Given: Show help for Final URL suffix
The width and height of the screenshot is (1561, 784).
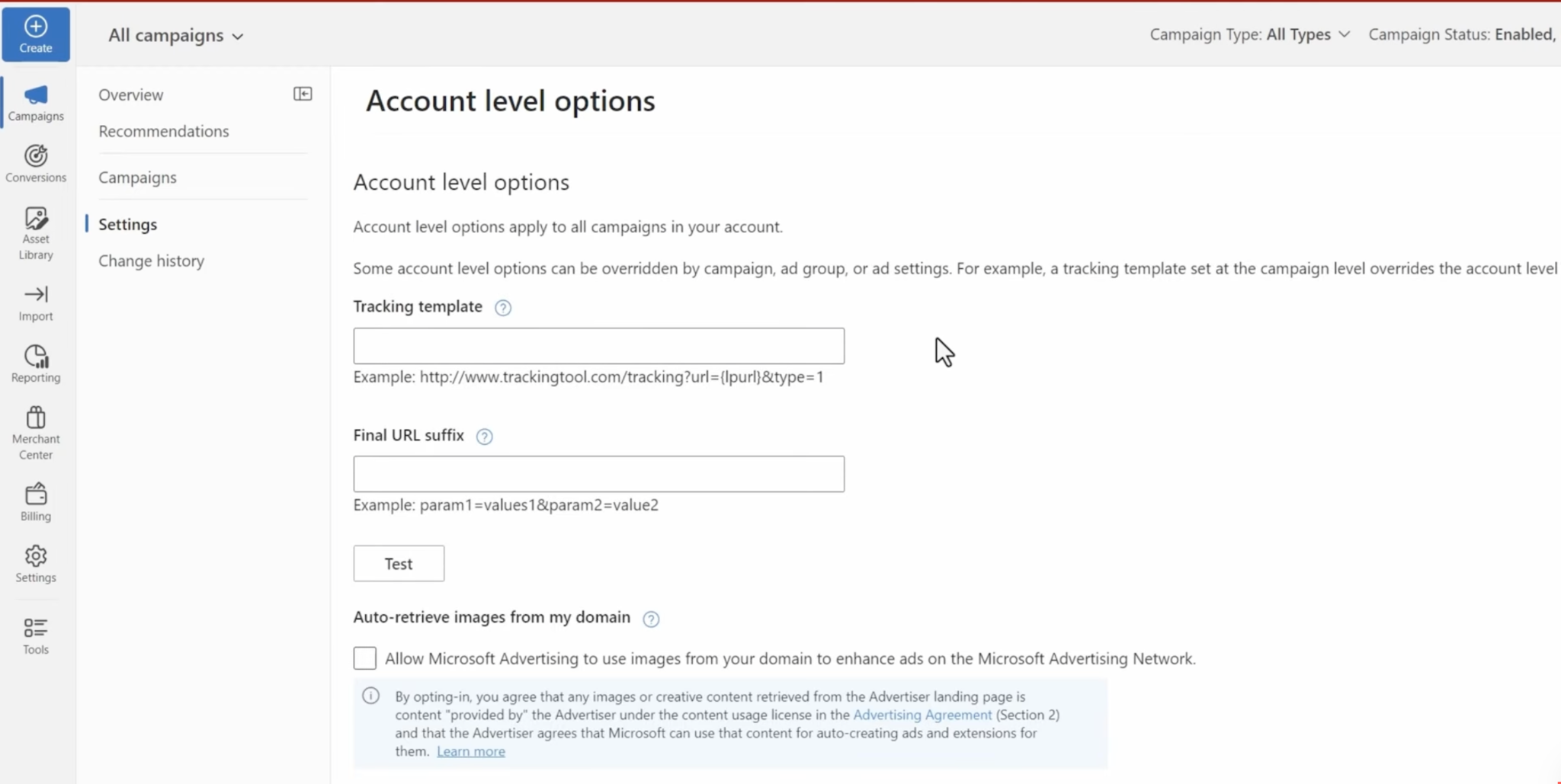Looking at the screenshot, I should [x=484, y=437].
